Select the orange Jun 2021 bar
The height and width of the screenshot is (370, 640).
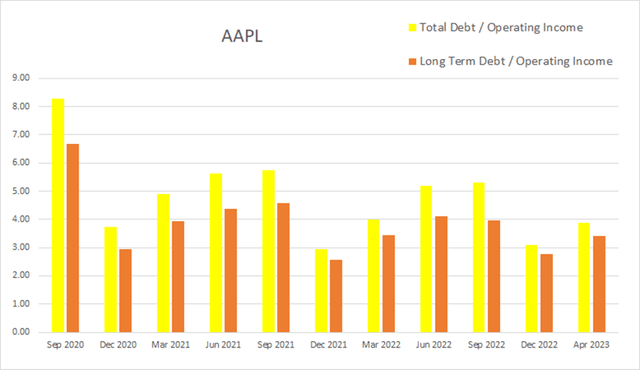click(x=231, y=270)
